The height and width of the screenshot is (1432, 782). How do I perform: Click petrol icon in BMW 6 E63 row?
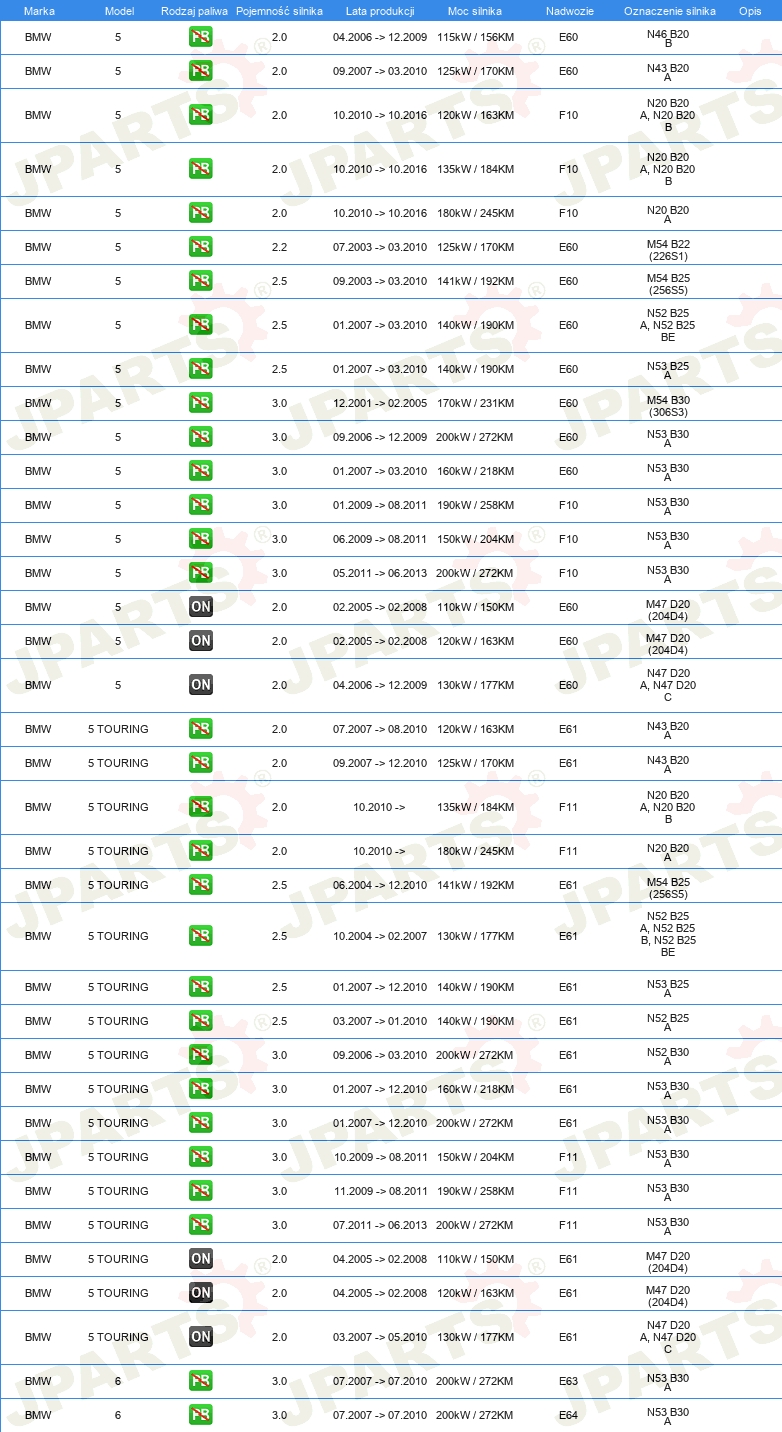click(201, 1381)
